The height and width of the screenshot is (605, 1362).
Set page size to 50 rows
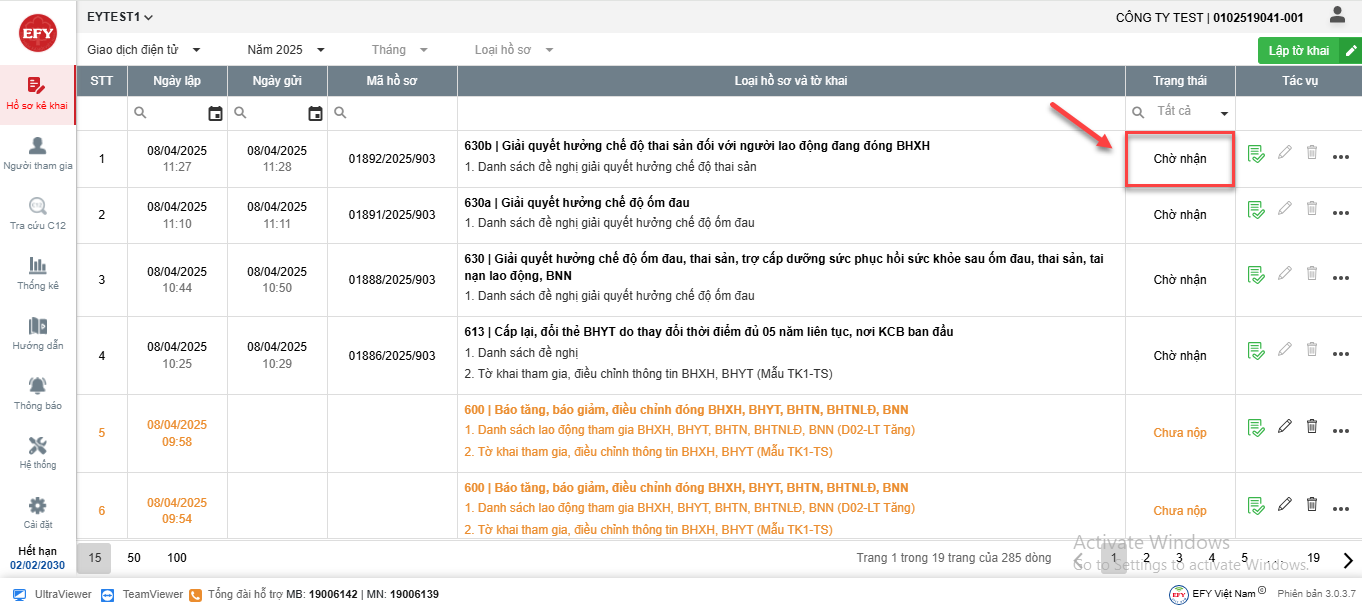click(134, 557)
